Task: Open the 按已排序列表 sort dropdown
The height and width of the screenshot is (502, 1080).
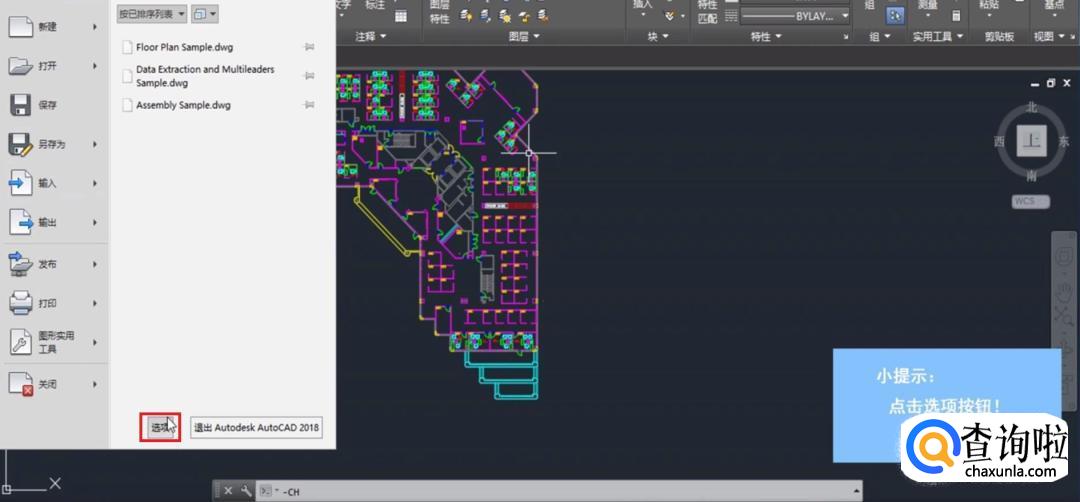Action: (x=152, y=14)
